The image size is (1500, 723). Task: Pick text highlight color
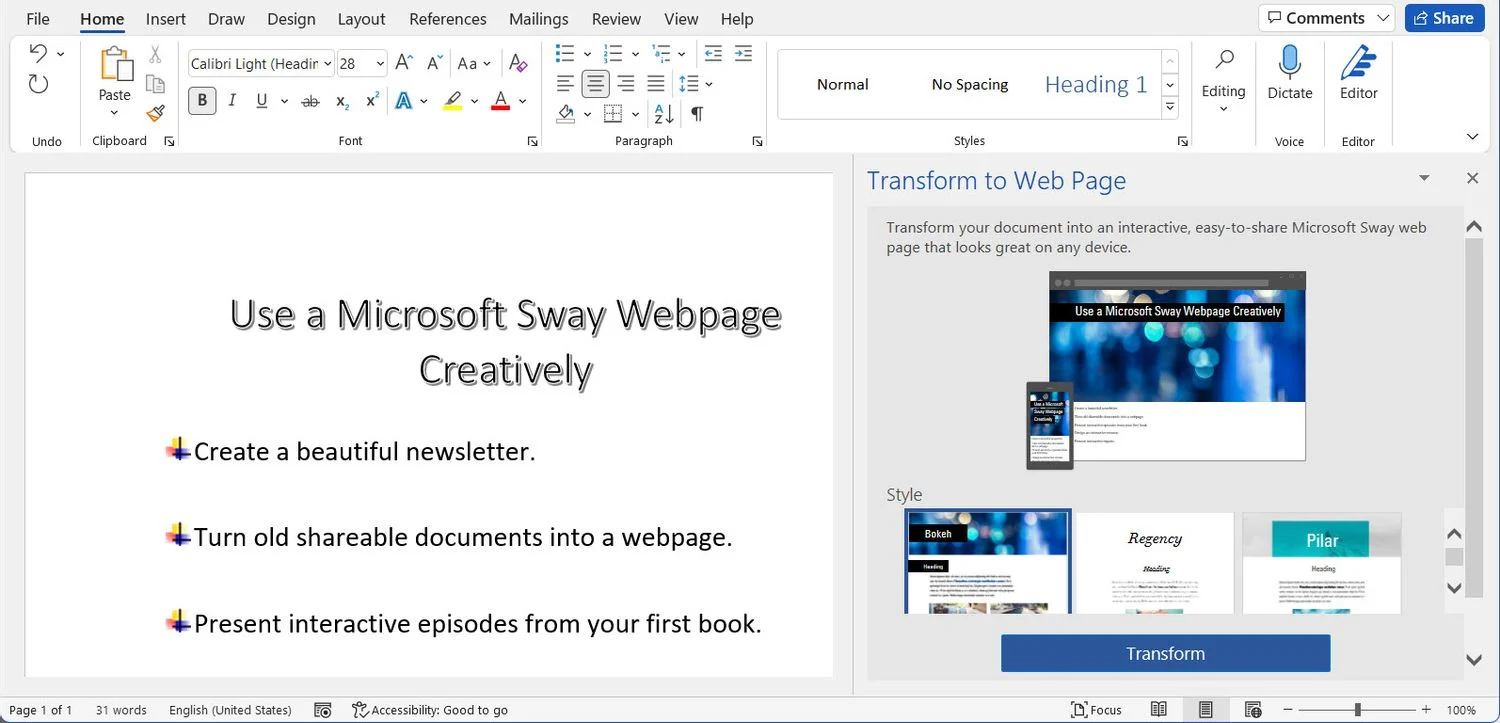[x=453, y=101]
